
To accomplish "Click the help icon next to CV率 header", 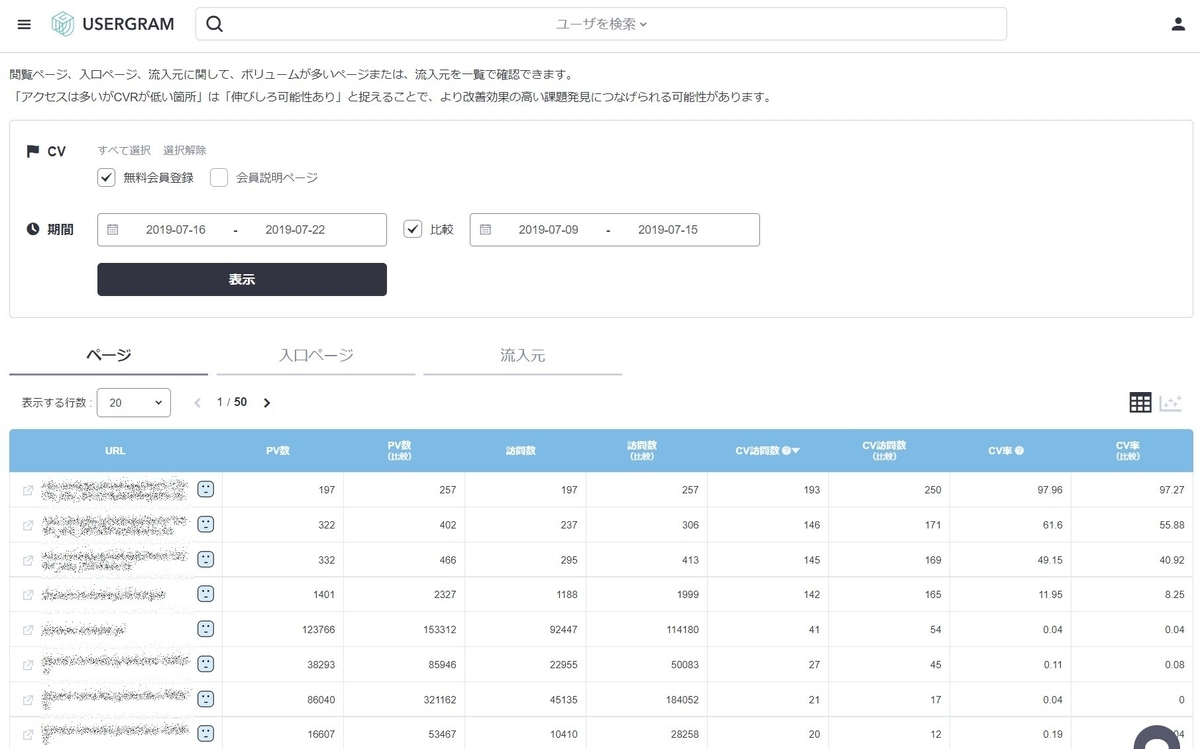I will (x=1019, y=451).
